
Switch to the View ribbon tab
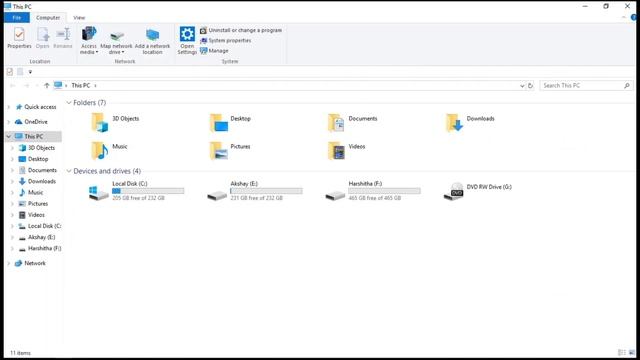[x=79, y=18]
